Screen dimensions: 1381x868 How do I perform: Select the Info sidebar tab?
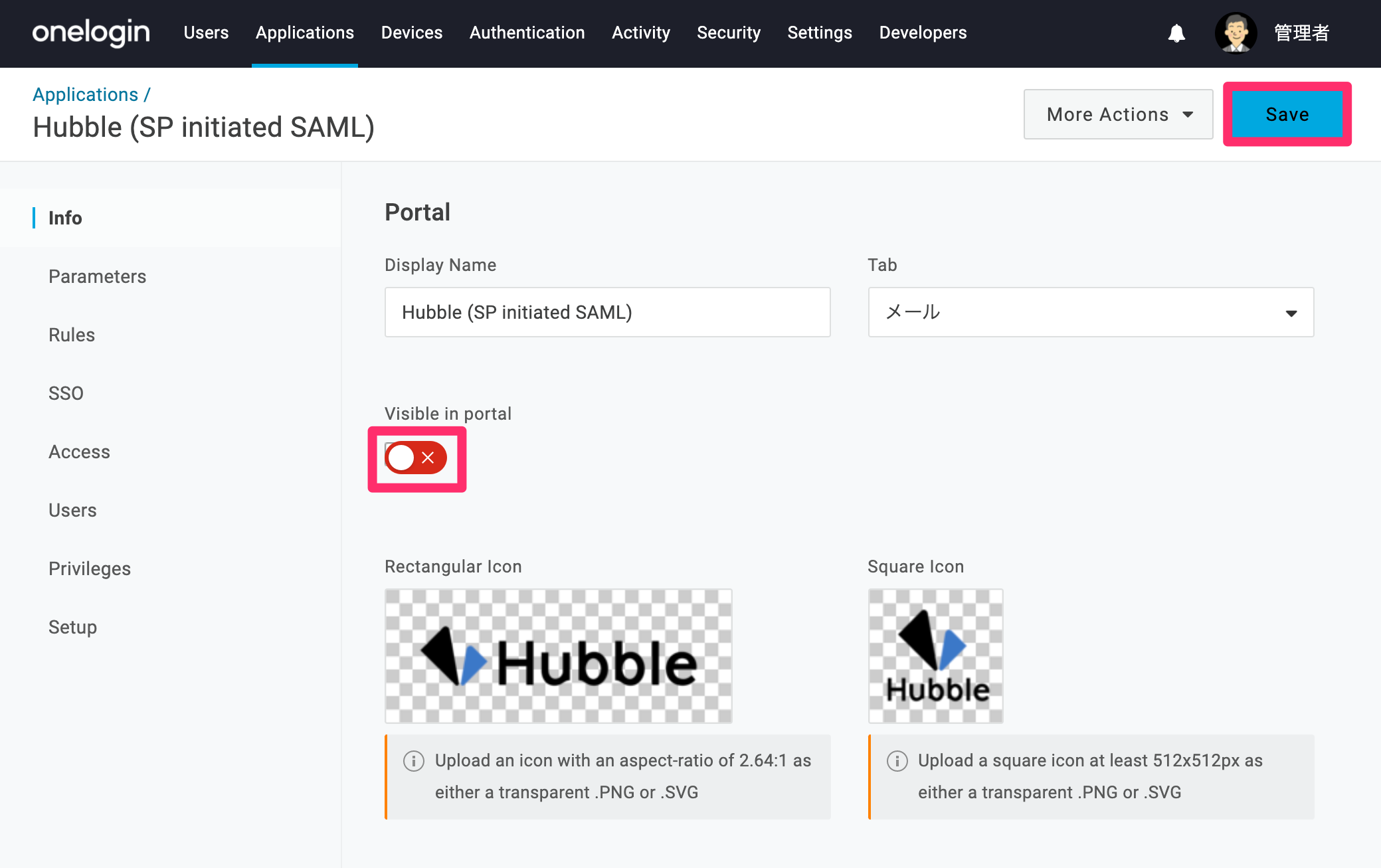coord(65,218)
